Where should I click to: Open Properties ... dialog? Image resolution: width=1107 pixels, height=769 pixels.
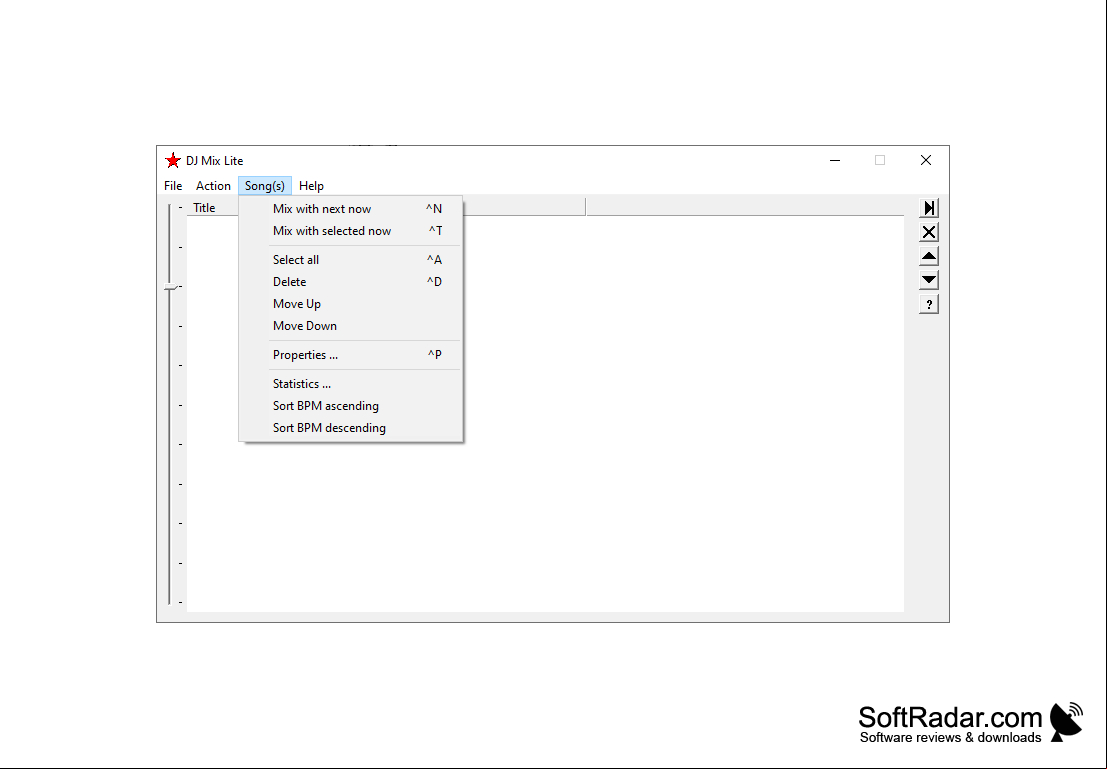[351, 354]
